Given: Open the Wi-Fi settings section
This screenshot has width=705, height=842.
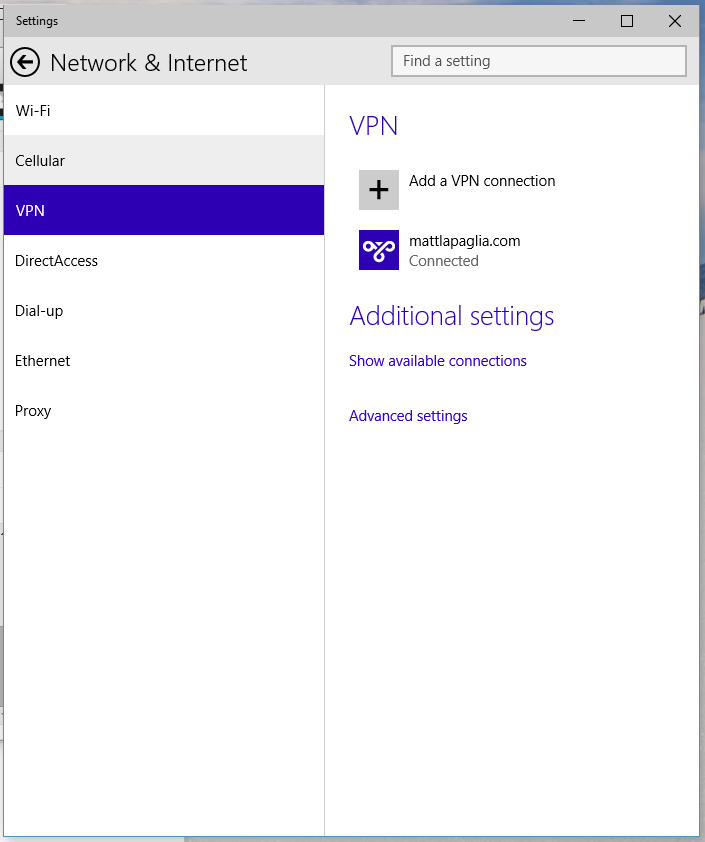Looking at the screenshot, I should (164, 110).
